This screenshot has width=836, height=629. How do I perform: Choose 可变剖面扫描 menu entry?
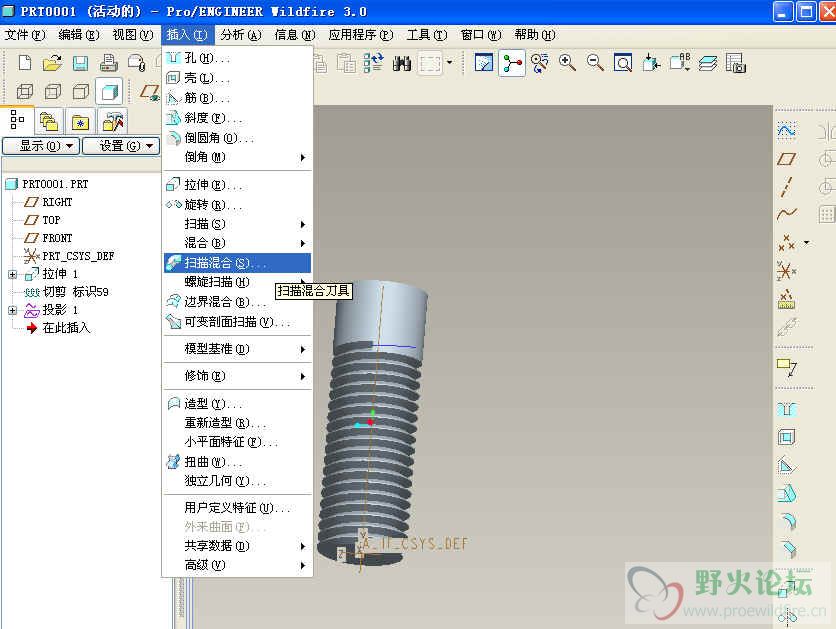pos(237,322)
